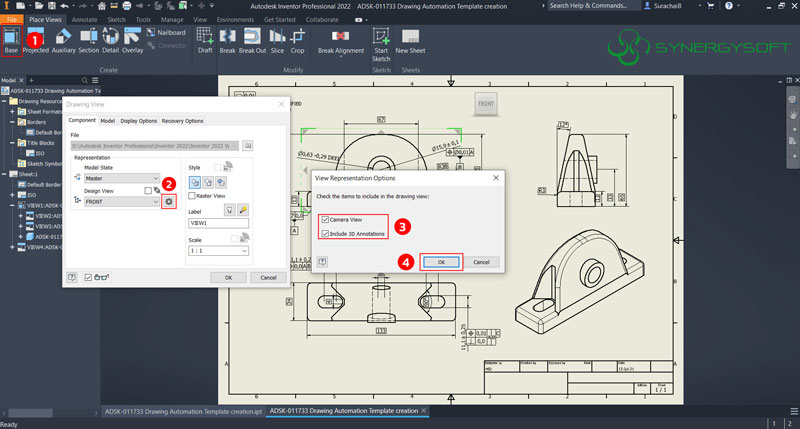Open the File menu tab

coord(12,19)
